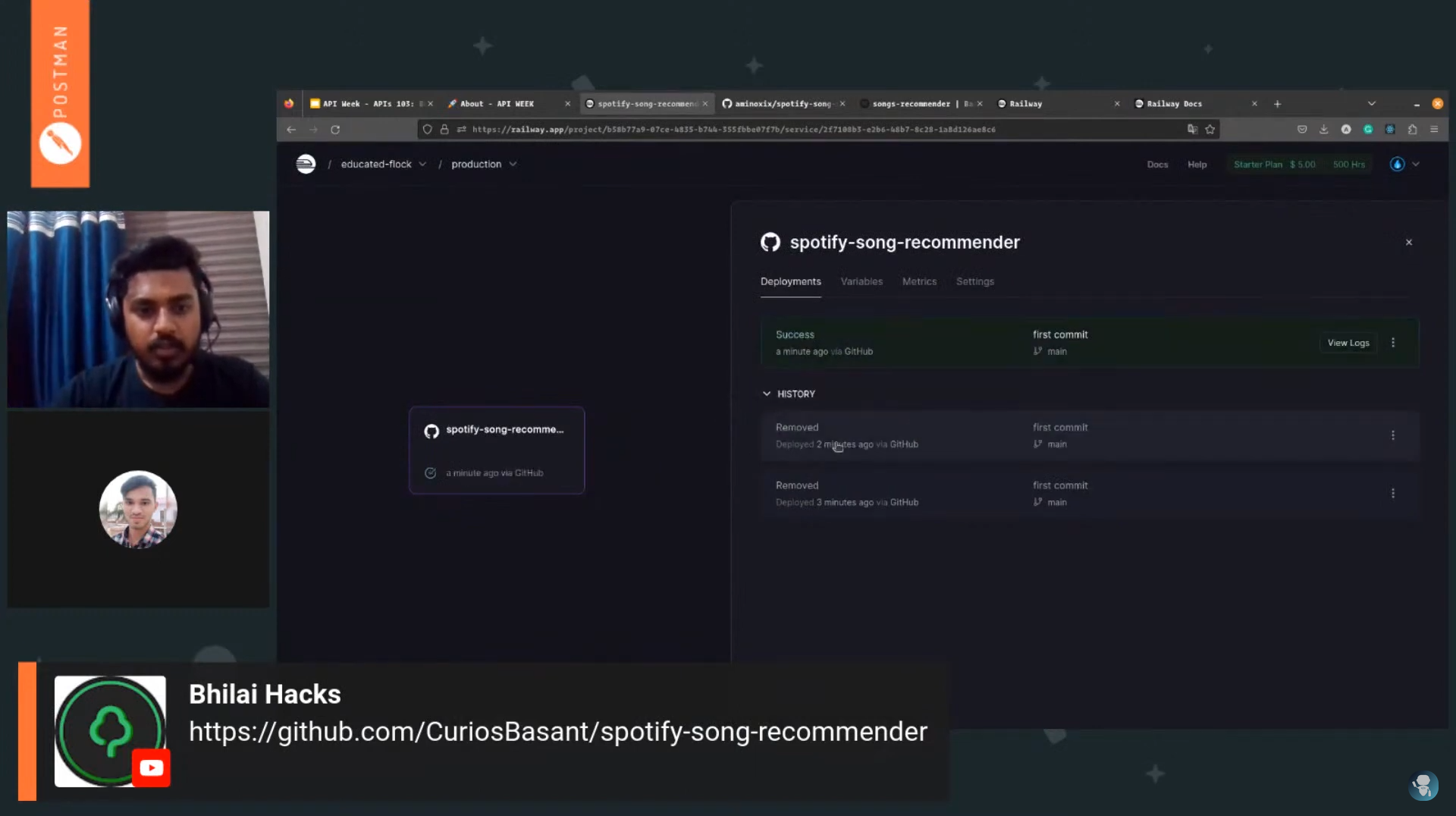The width and height of the screenshot is (1456, 816).
Task: Open a new browser tab with plus
Action: pyautogui.click(x=1277, y=104)
